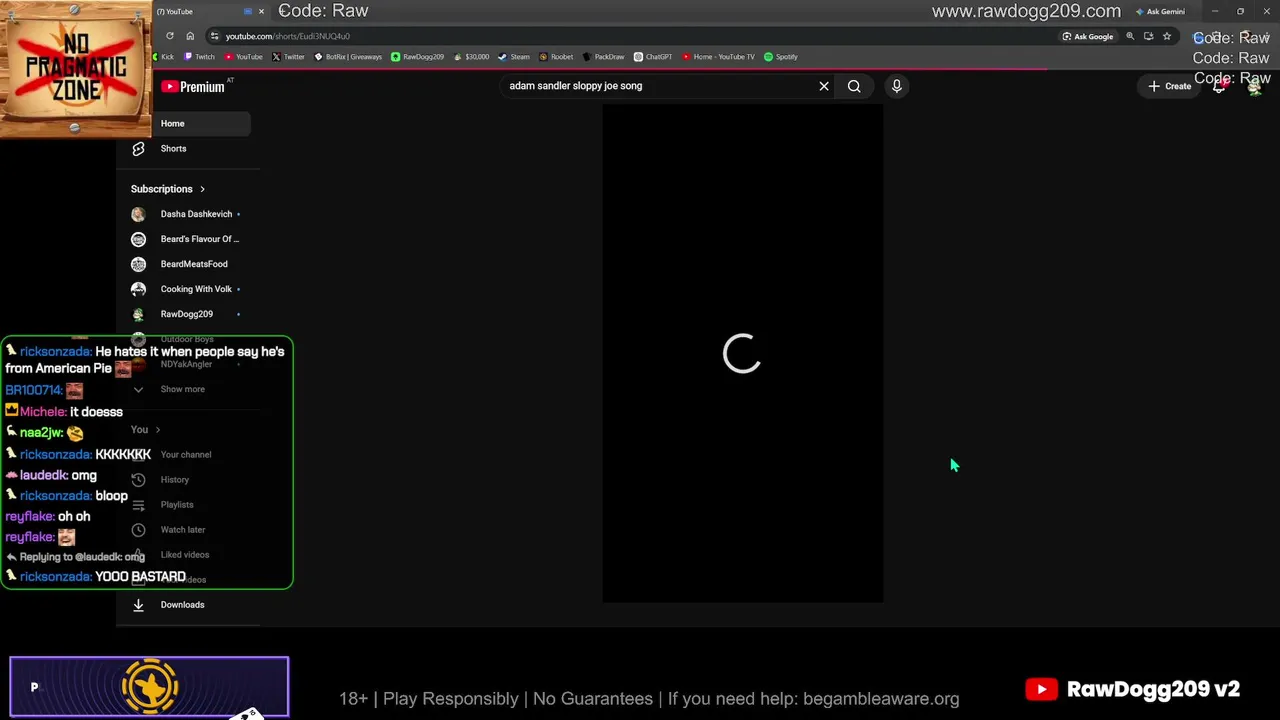Image resolution: width=1280 pixels, height=720 pixels.
Task: Start voice search with microphone icon
Action: 896,86
